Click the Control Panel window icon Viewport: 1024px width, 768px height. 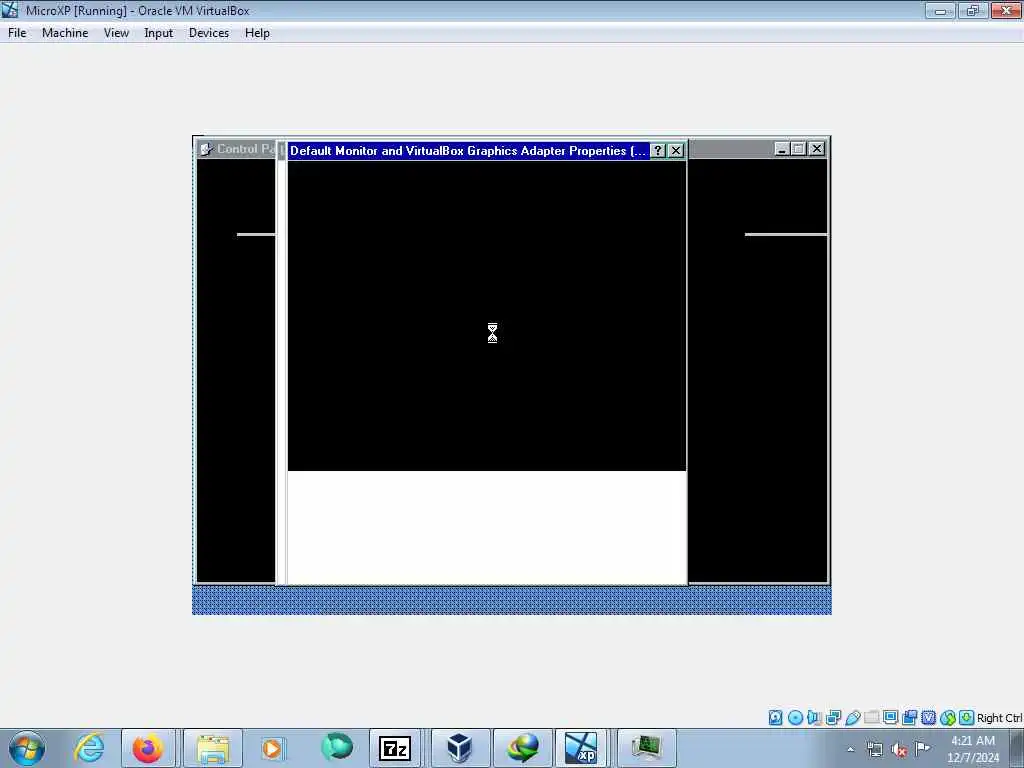click(206, 149)
